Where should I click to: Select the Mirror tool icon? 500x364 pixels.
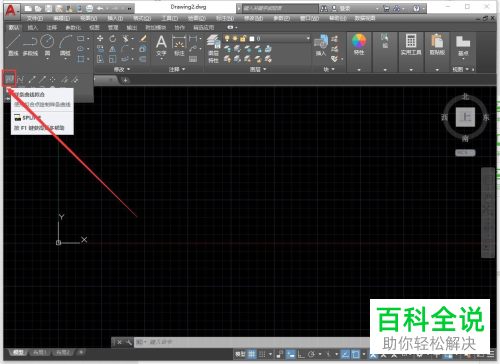pos(113,49)
